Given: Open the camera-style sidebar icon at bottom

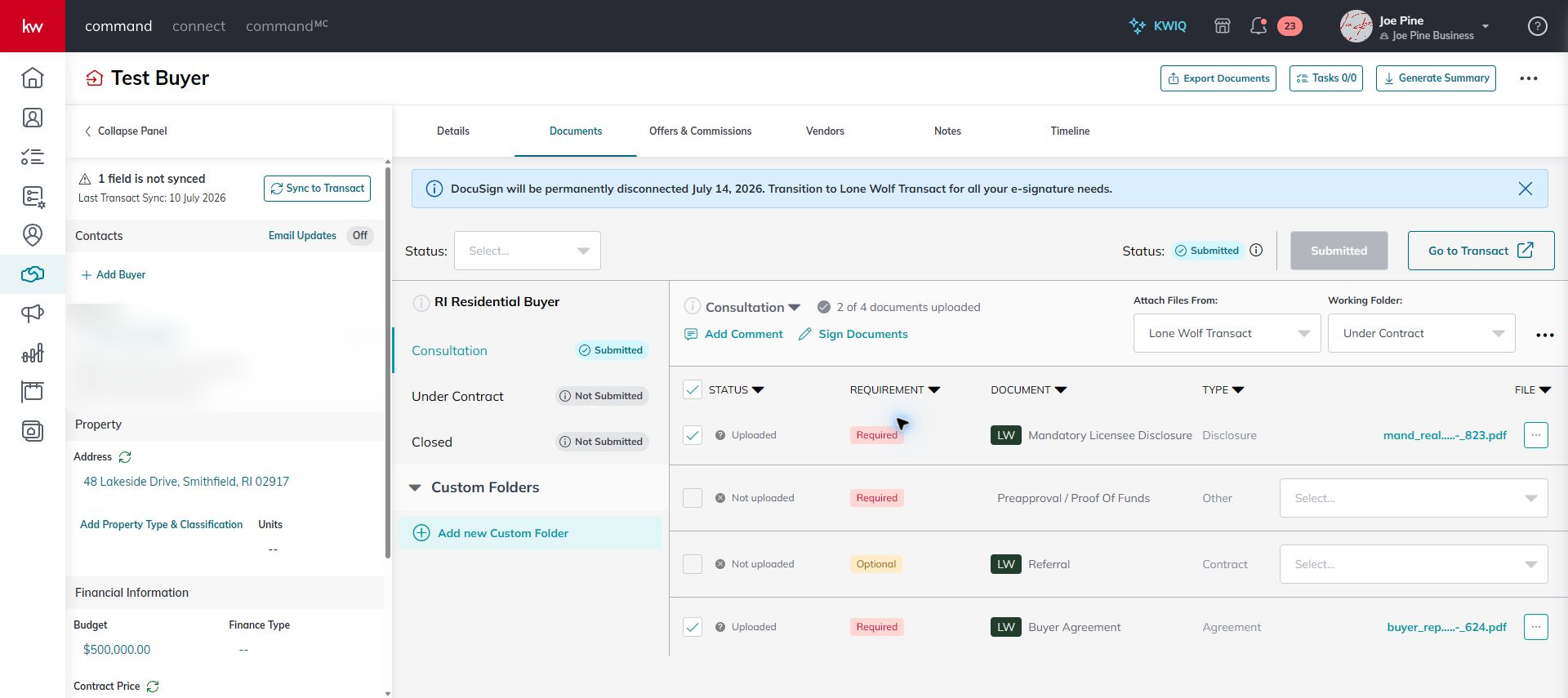Looking at the screenshot, I should 33,431.
